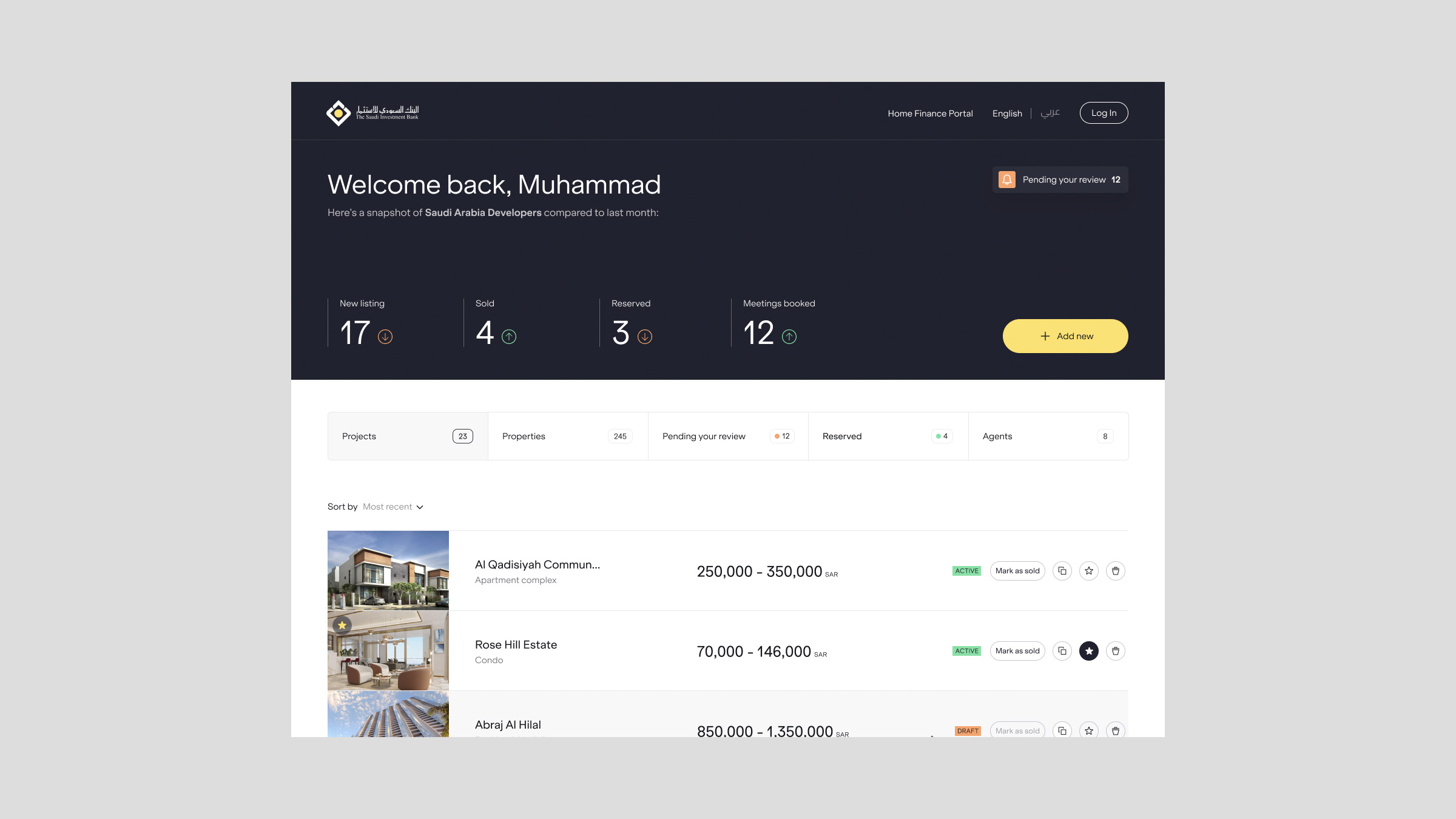
Task: Click the Condo subtitle
Action: [489, 661]
